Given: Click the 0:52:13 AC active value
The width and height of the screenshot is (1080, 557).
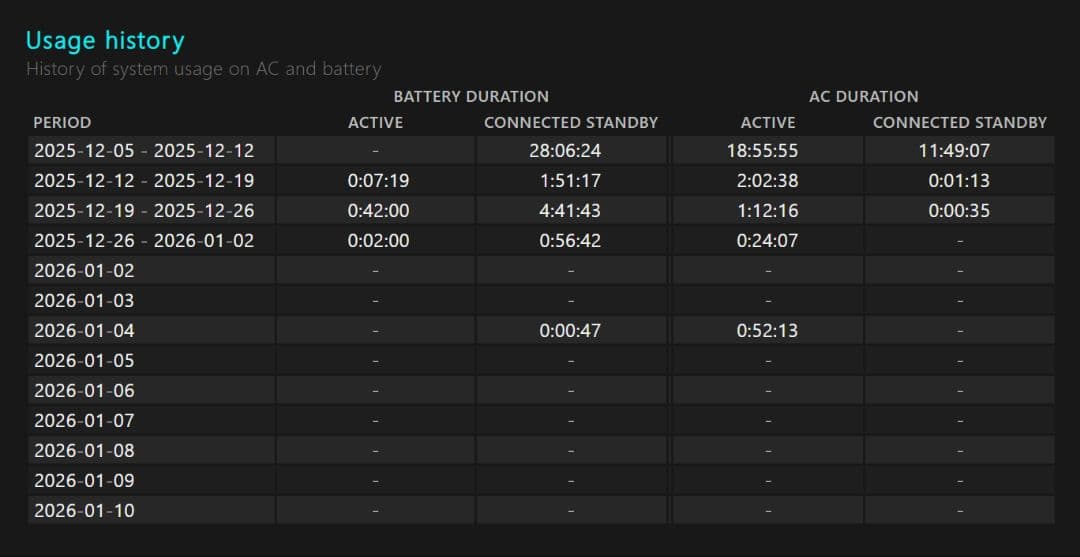Looking at the screenshot, I should [768, 331].
